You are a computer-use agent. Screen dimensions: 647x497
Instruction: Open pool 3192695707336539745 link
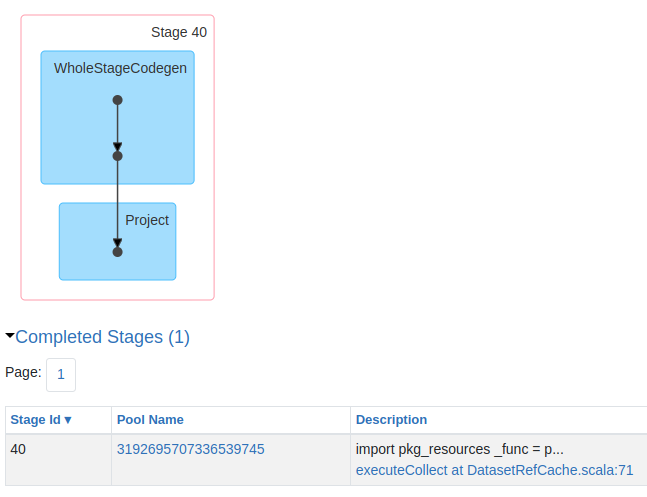pos(191,449)
